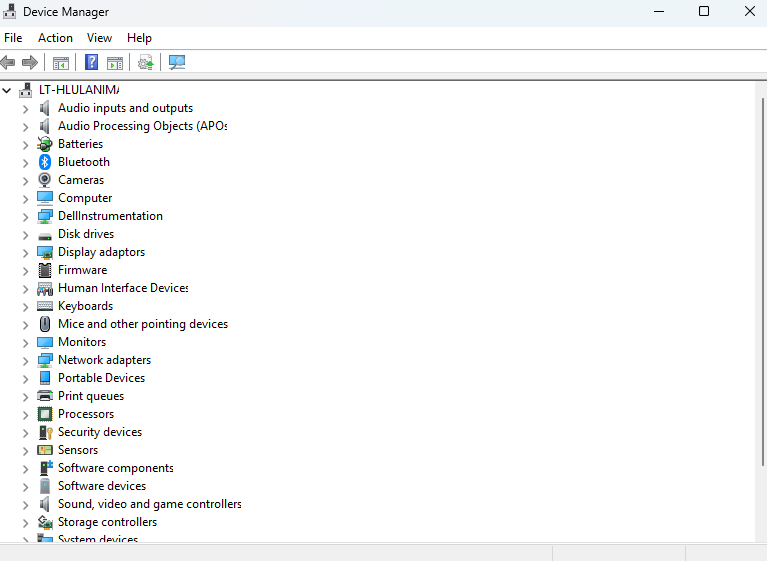Image resolution: width=767 pixels, height=561 pixels.
Task: Collapse the LT-HLULANIMA root node arrow
Action: (x=7, y=90)
